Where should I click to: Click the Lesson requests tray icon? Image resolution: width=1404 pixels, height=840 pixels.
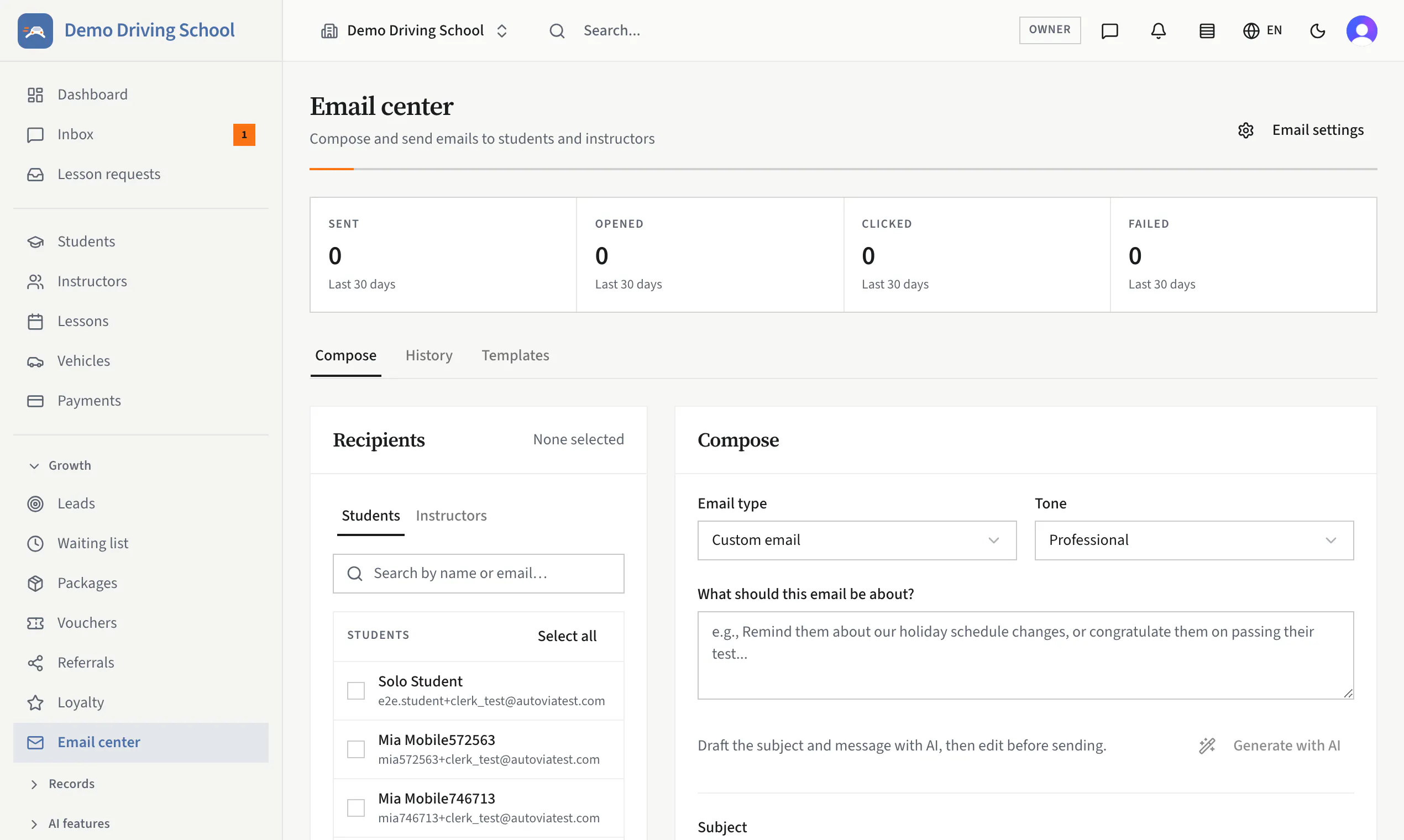point(35,174)
